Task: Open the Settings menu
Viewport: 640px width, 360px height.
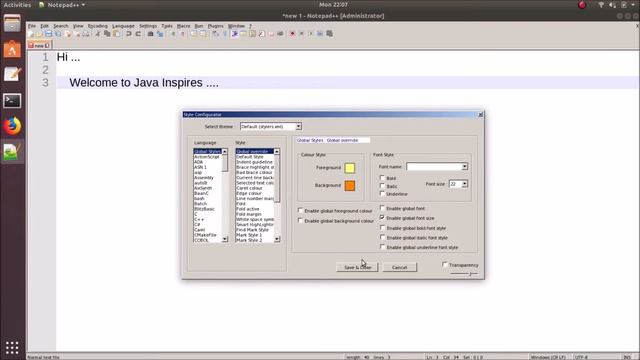Action: pyautogui.click(x=148, y=26)
